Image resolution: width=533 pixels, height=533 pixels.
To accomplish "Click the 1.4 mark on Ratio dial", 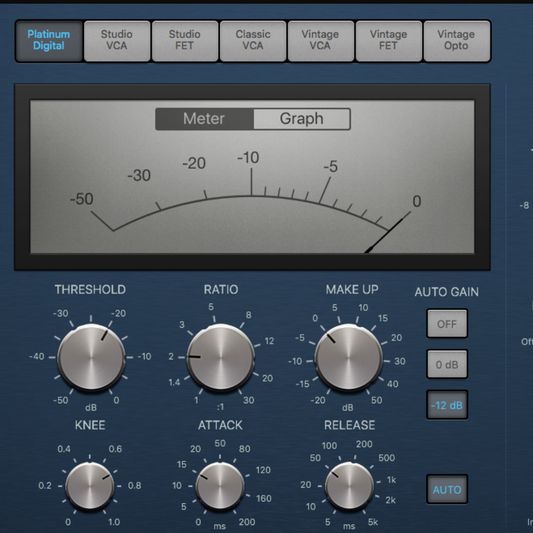I will (174, 382).
